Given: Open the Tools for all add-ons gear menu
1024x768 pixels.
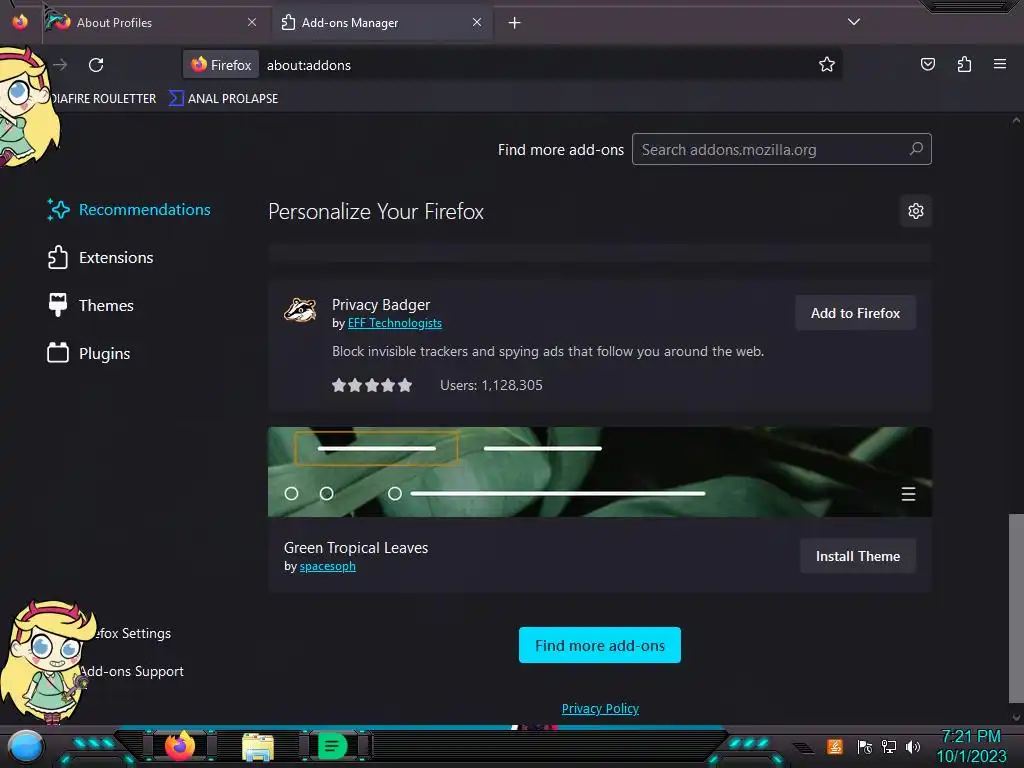Looking at the screenshot, I should point(916,211).
